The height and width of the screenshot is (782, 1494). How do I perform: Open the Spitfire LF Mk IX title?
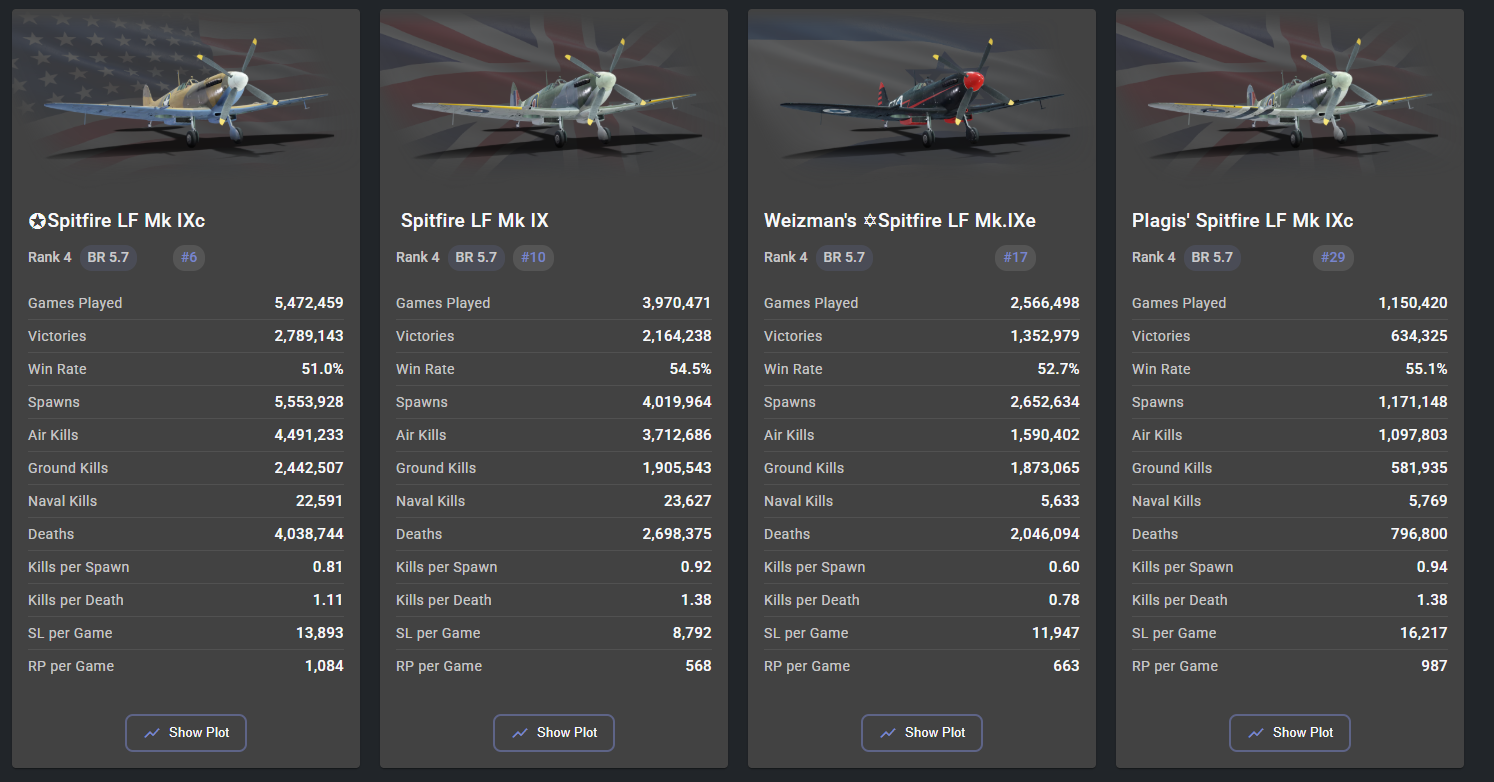click(474, 221)
